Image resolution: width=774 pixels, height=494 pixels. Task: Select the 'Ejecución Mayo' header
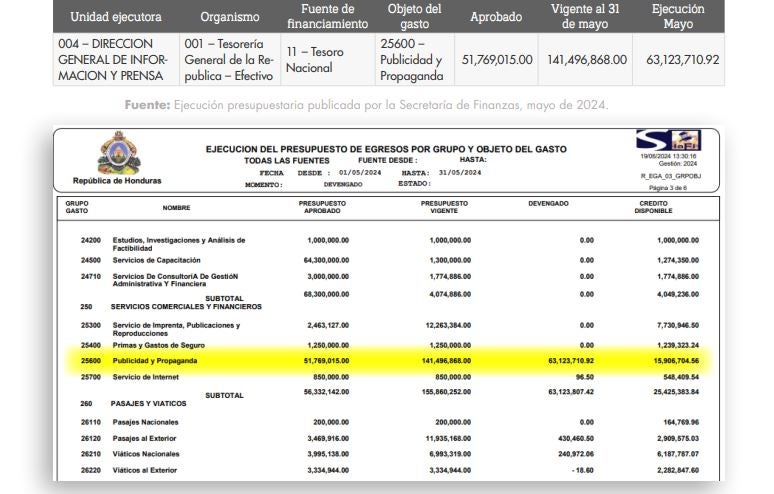click(678, 16)
